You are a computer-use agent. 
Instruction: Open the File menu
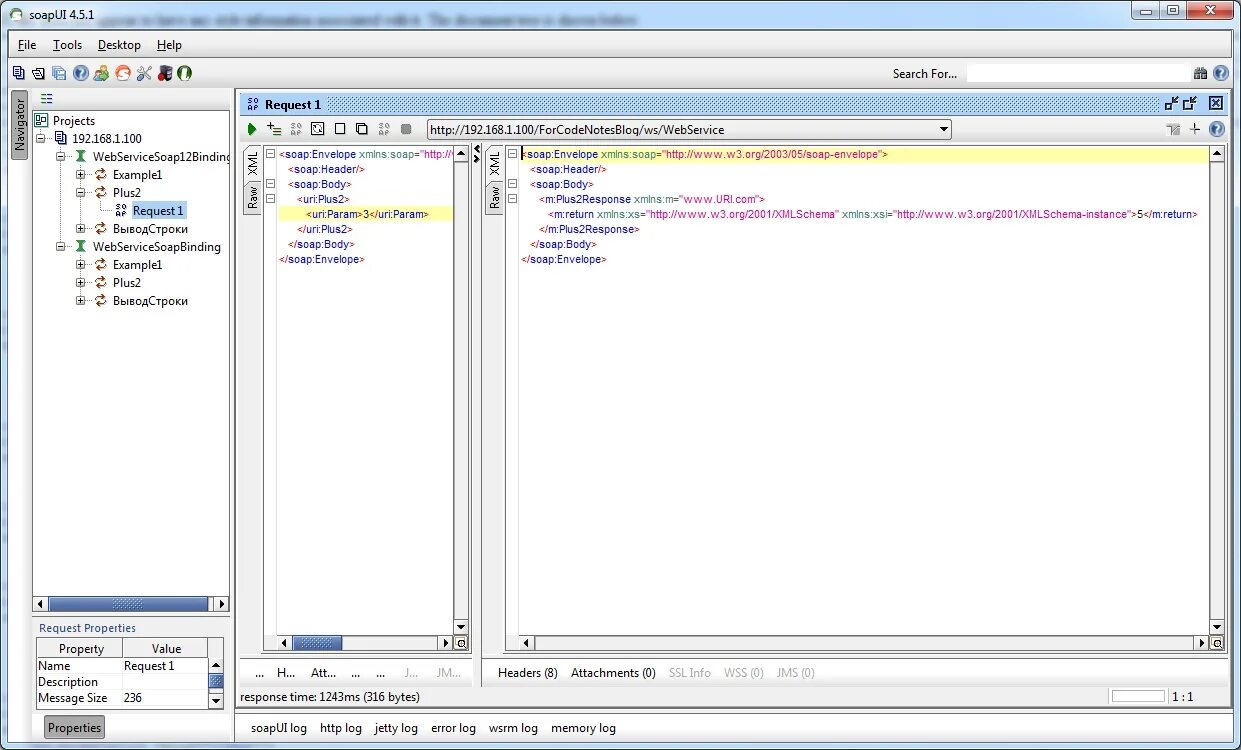(x=27, y=45)
